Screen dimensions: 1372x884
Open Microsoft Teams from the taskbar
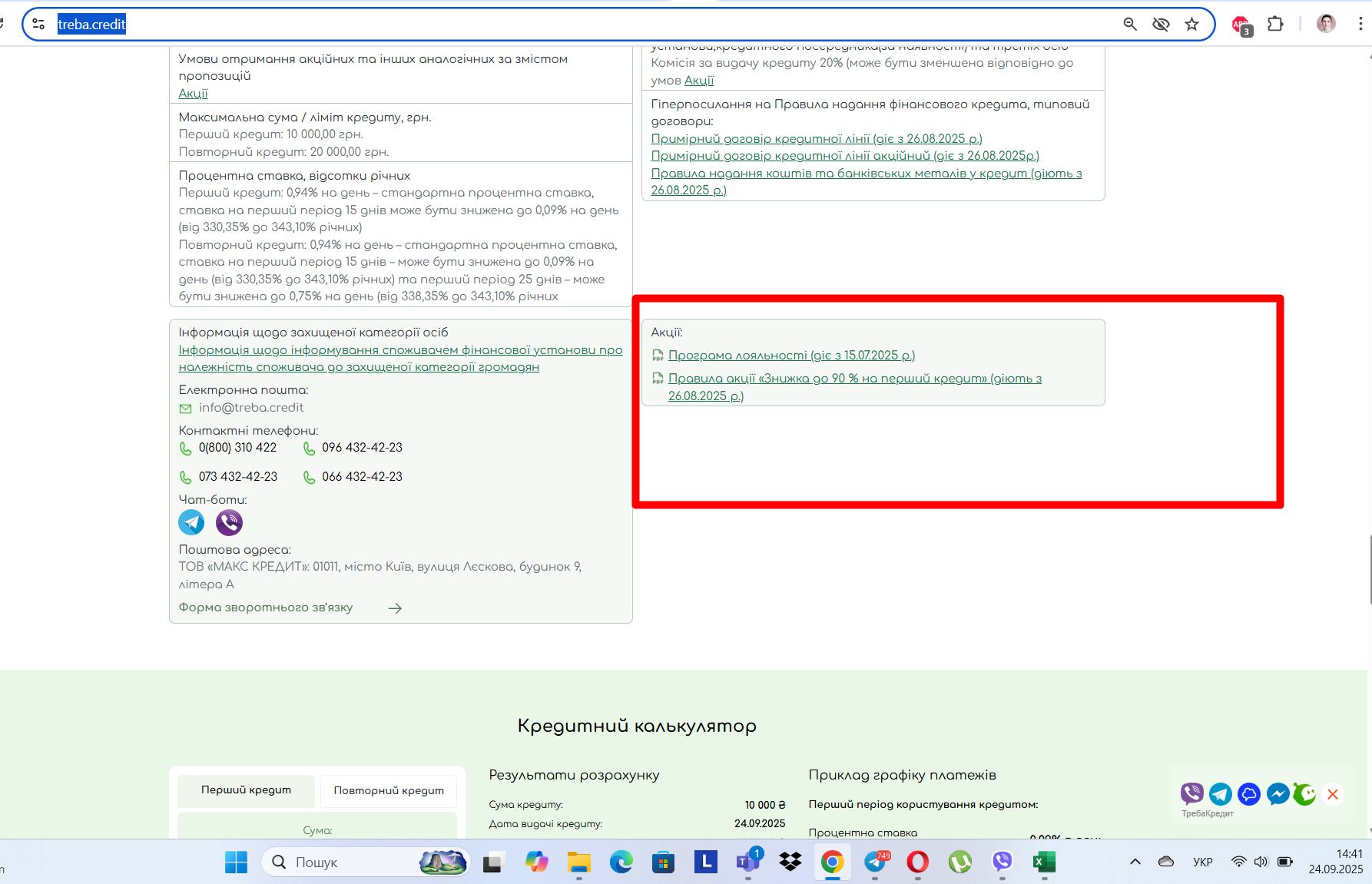click(x=748, y=862)
